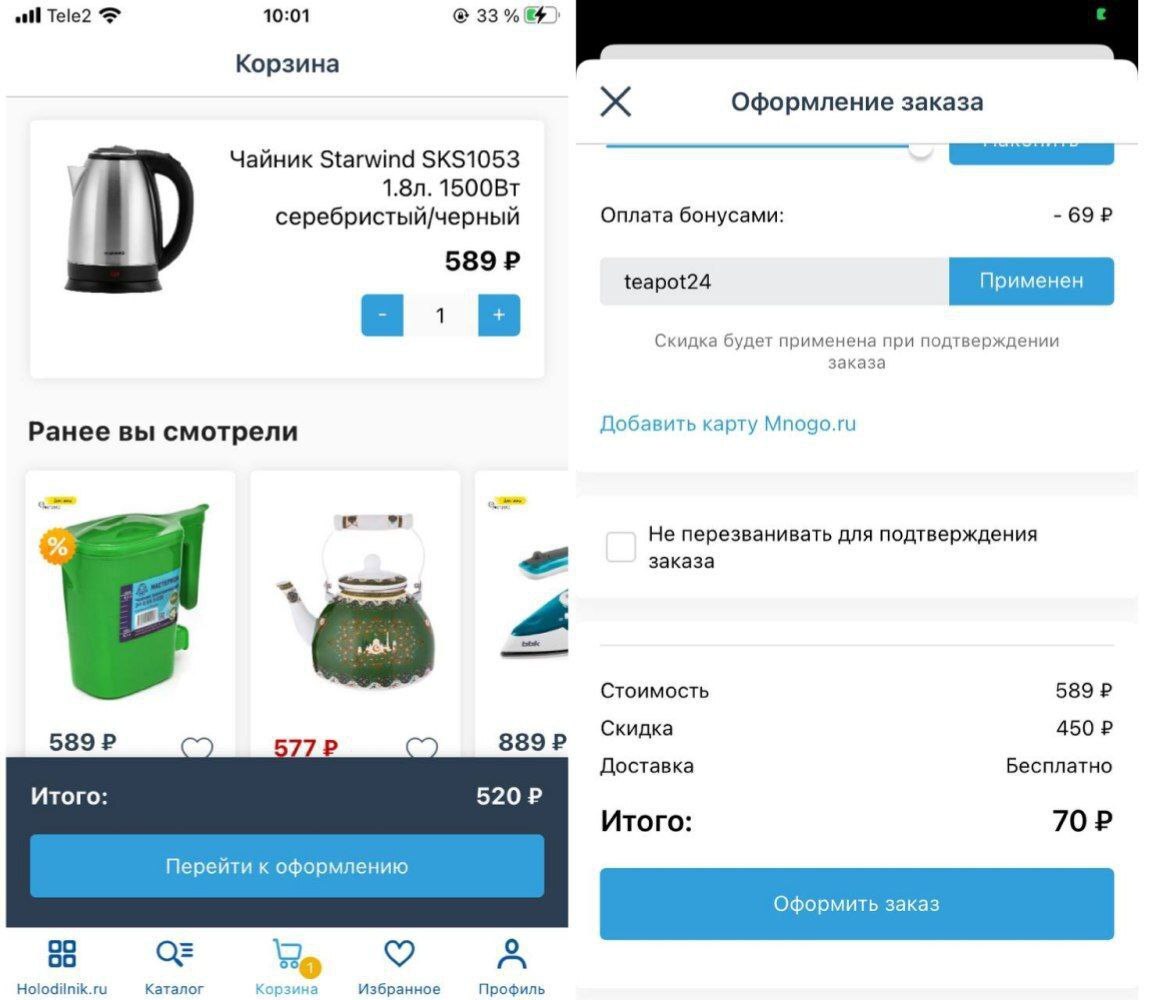This screenshot has height=1000, width=1161.
Task: Open the Каталог search tab
Action: (175, 967)
